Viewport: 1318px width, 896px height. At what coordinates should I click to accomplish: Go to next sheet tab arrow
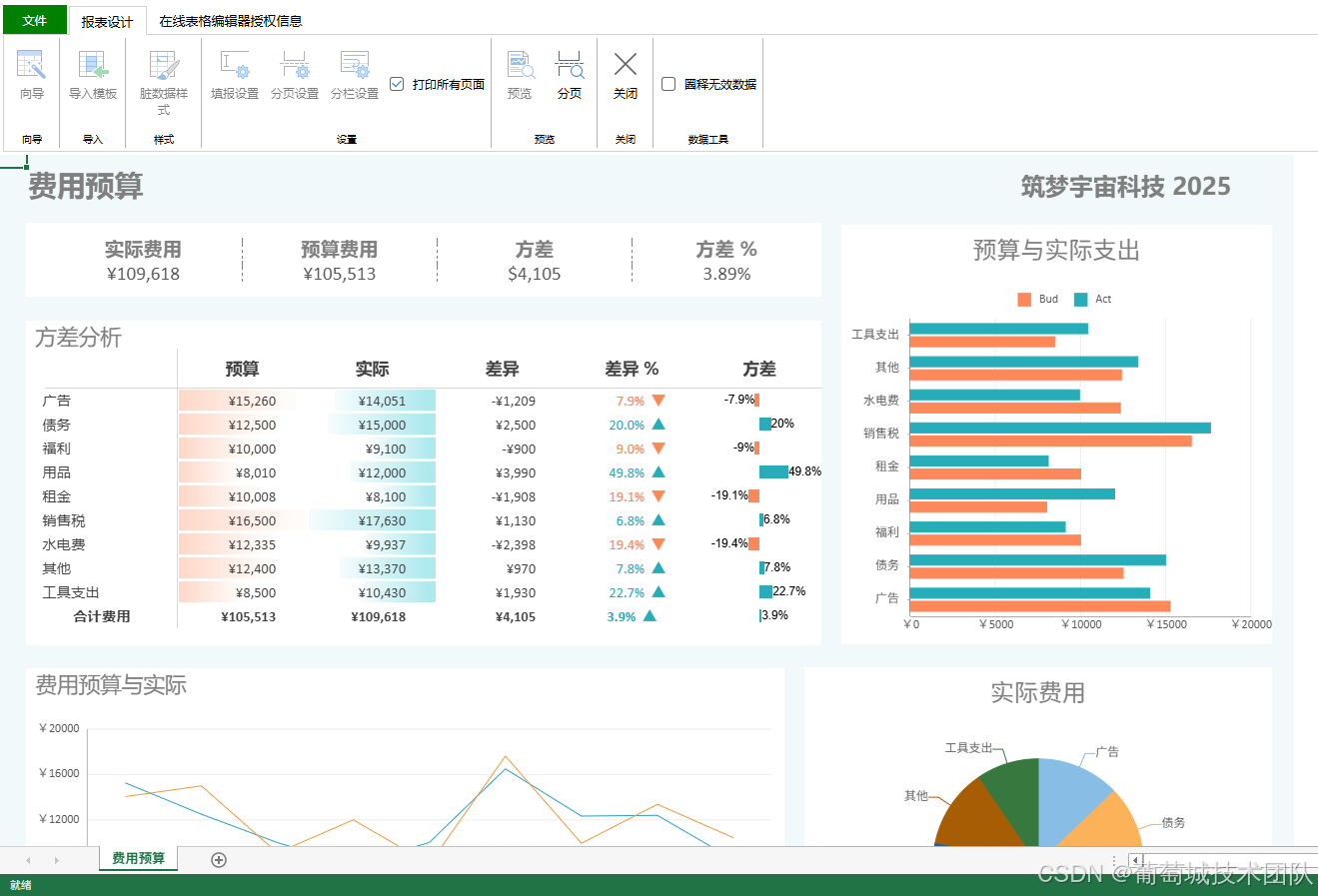coord(56,860)
